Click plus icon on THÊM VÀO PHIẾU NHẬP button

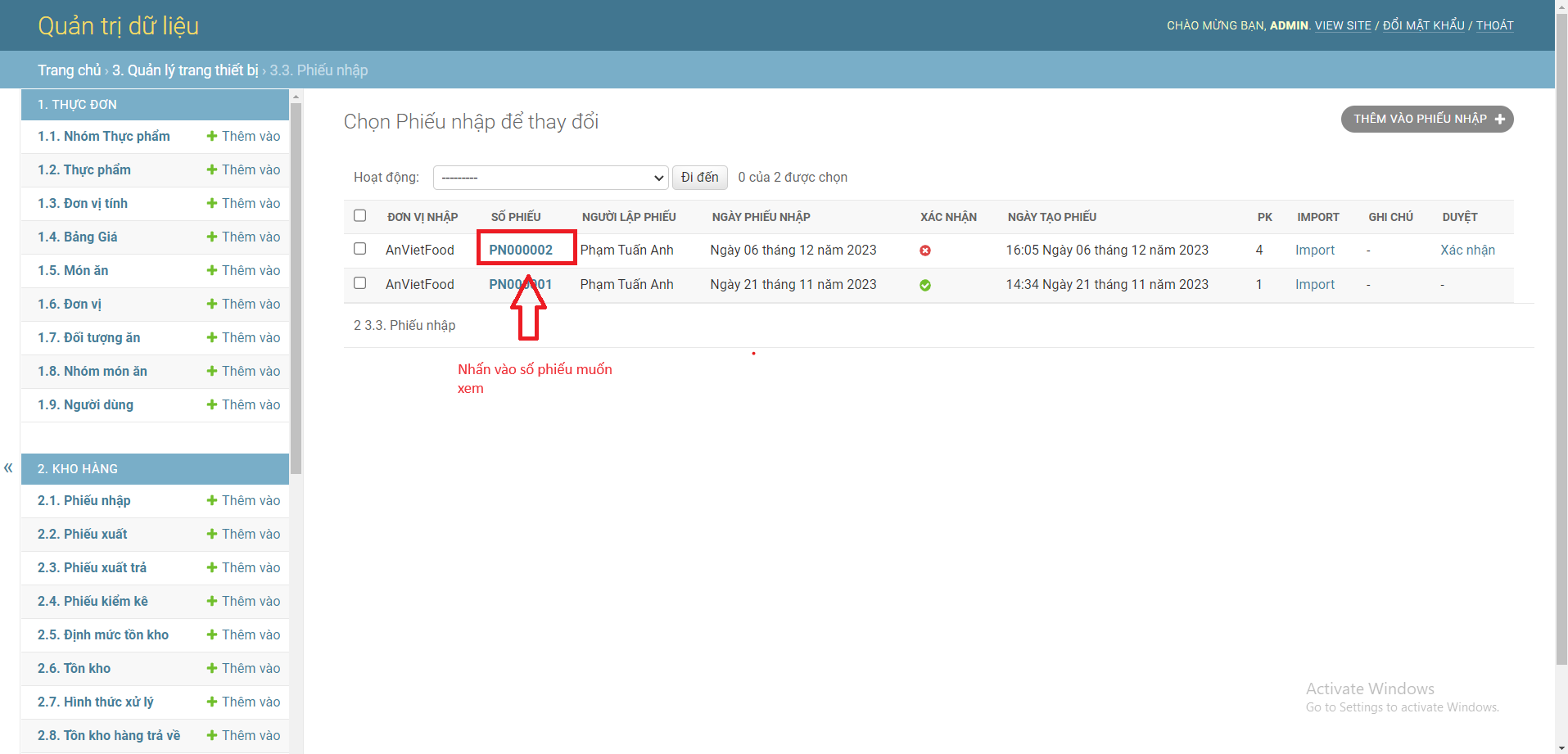click(x=1501, y=119)
